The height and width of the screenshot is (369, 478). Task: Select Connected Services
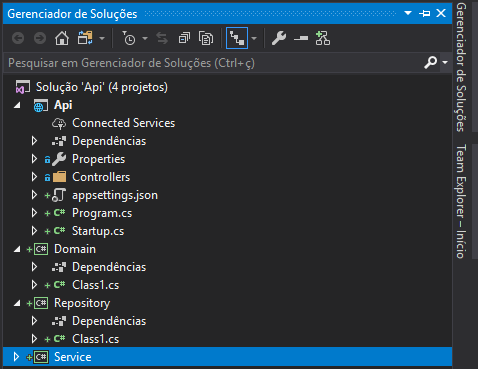pos(124,123)
